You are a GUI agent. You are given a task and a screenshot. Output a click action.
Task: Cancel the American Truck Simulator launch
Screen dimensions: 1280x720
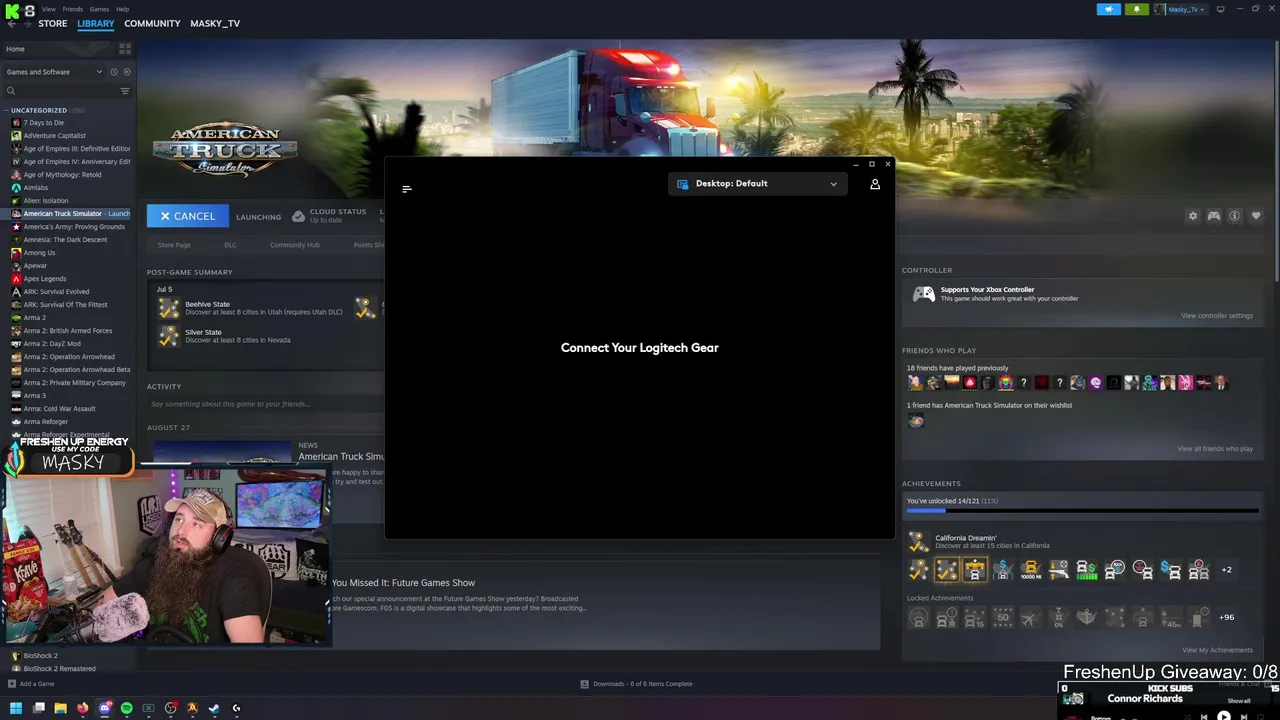pyautogui.click(x=188, y=216)
